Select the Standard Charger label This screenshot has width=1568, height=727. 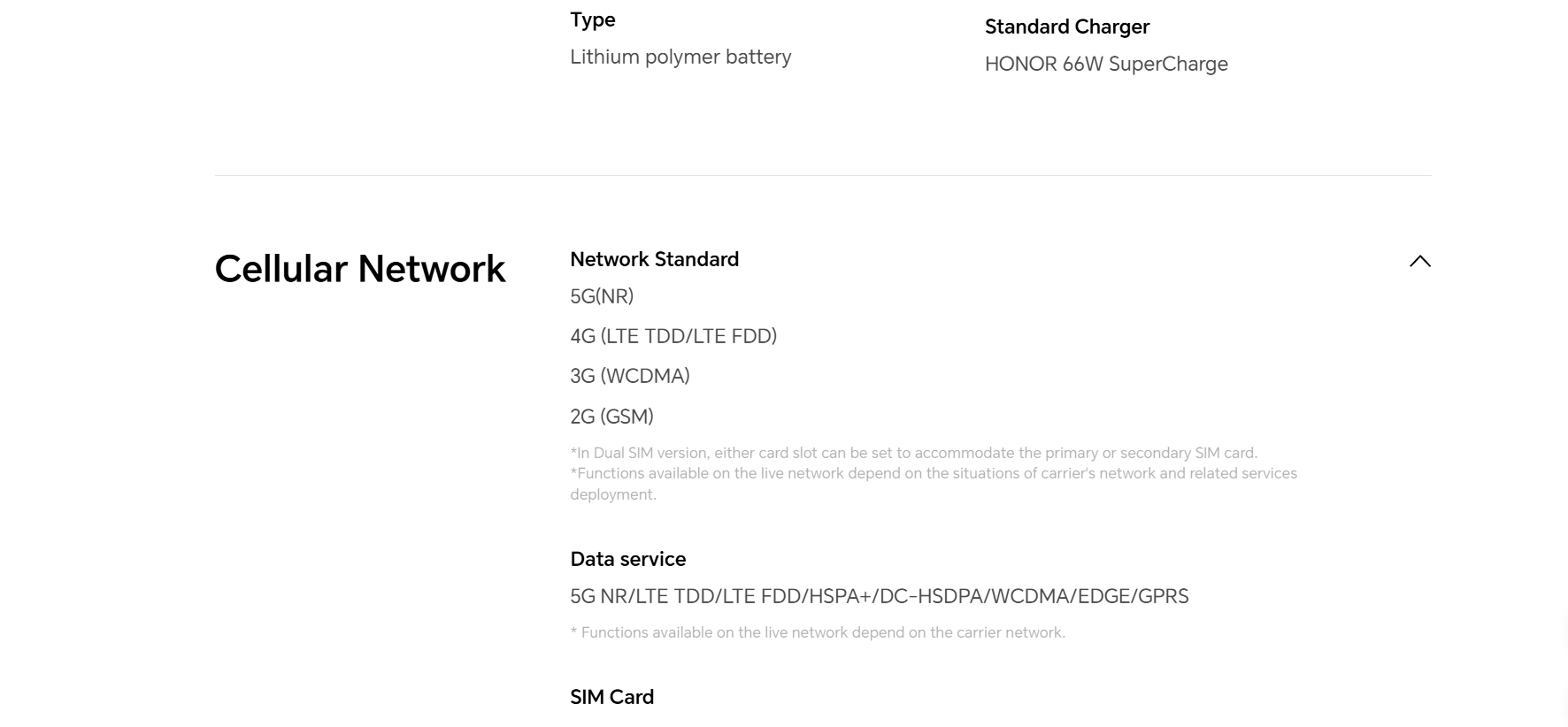(1067, 27)
